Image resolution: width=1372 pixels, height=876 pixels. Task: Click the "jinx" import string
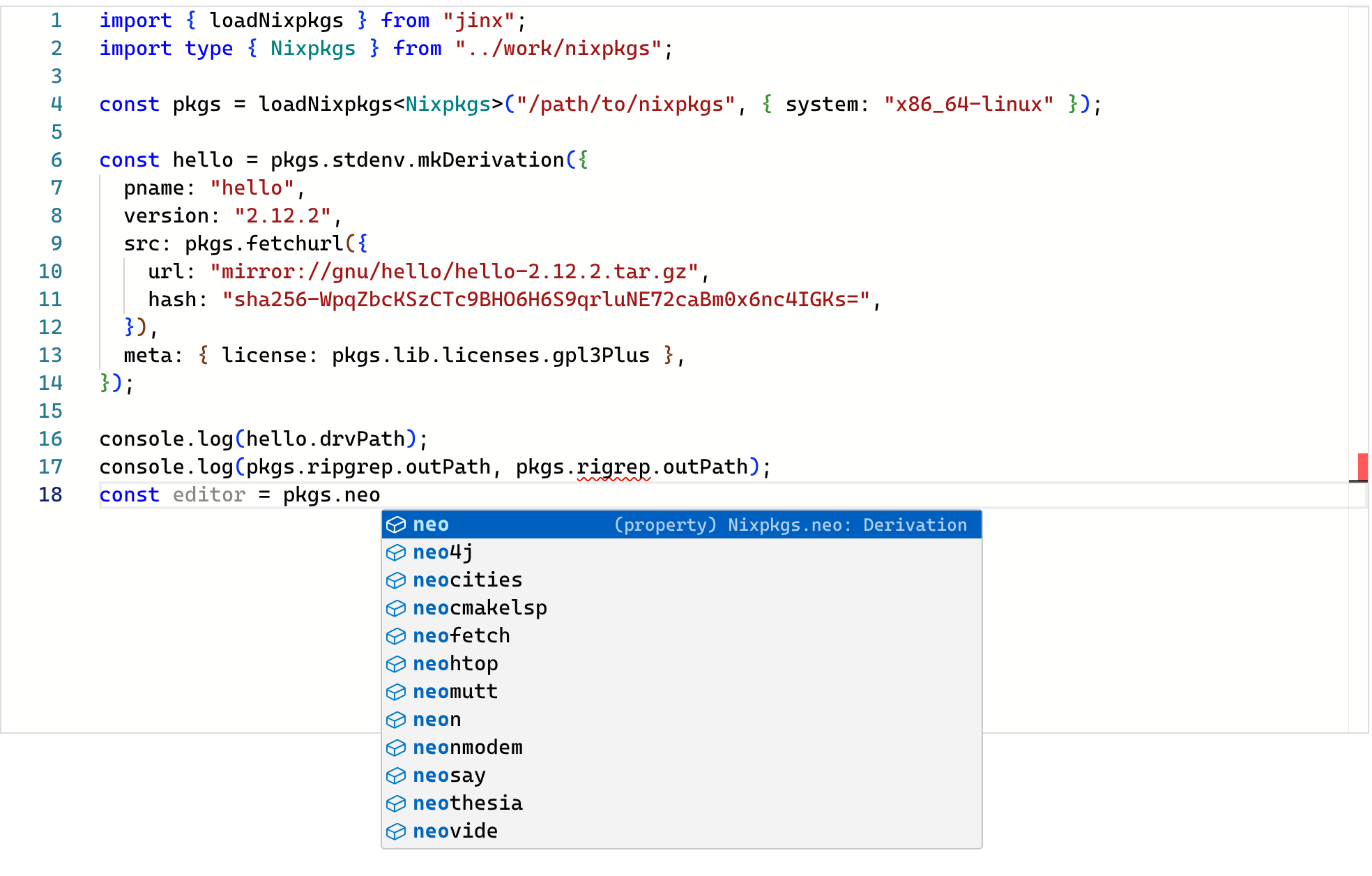(479, 20)
